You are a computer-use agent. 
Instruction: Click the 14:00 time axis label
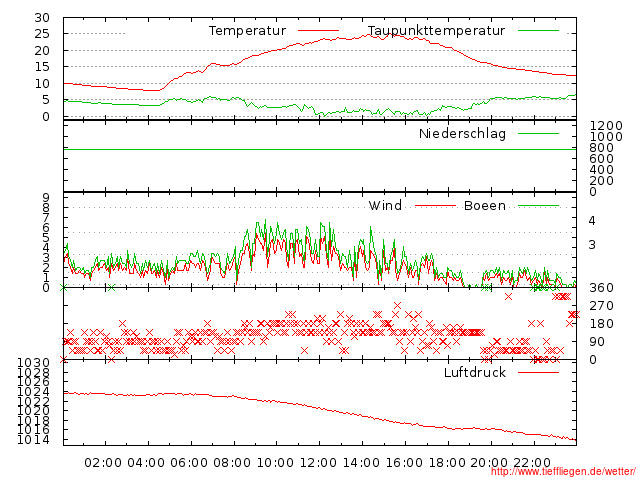pyautogui.click(x=361, y=463)
